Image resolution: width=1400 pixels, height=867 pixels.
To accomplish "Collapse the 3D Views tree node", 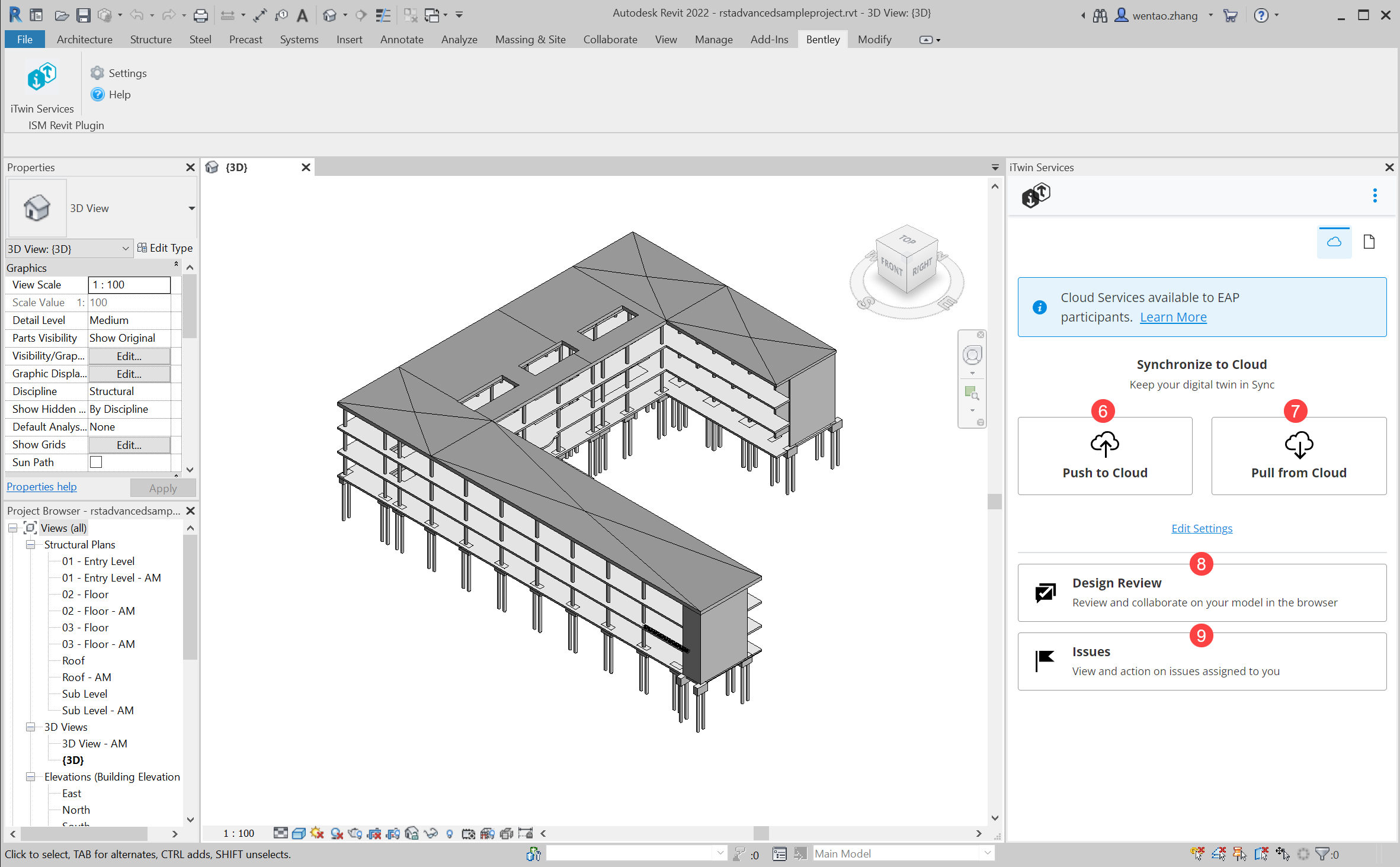I will click(x=30, y=727).
